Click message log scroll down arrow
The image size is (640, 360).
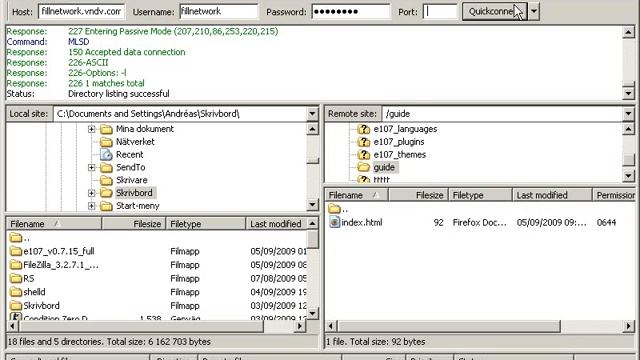(x=629, y=93)
